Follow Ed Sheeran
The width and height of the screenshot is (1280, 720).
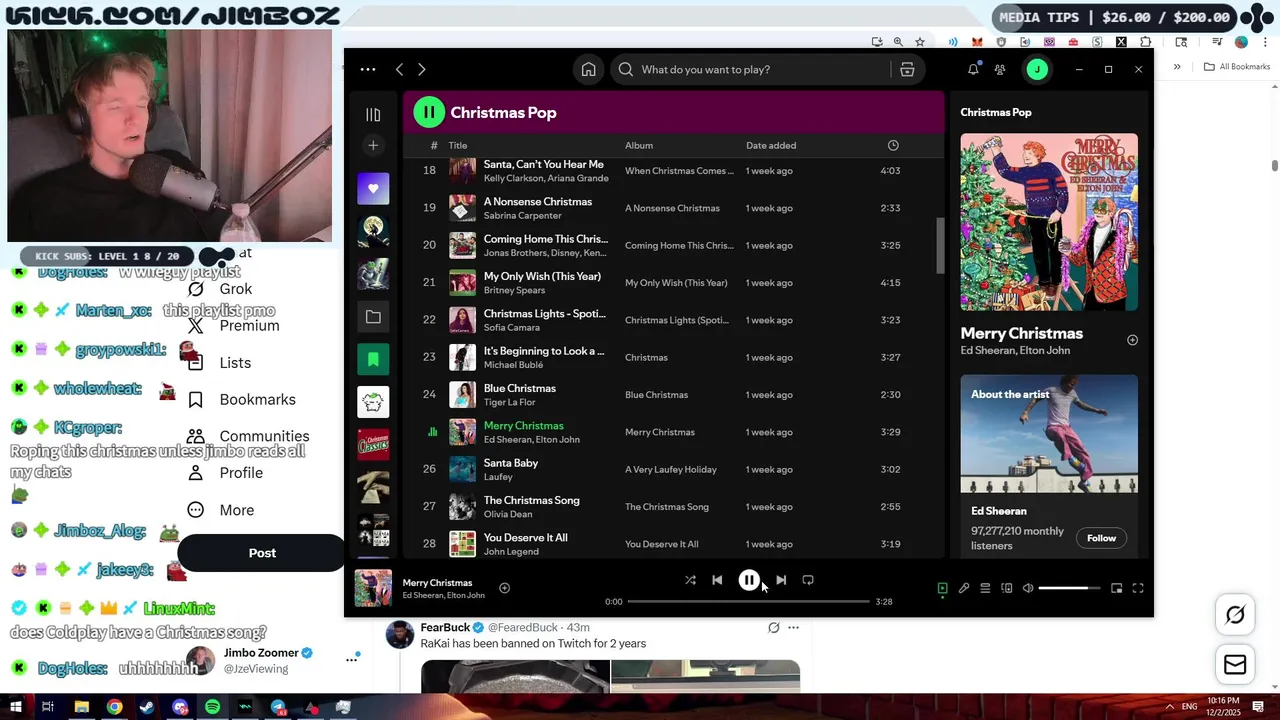point(1101,538)
